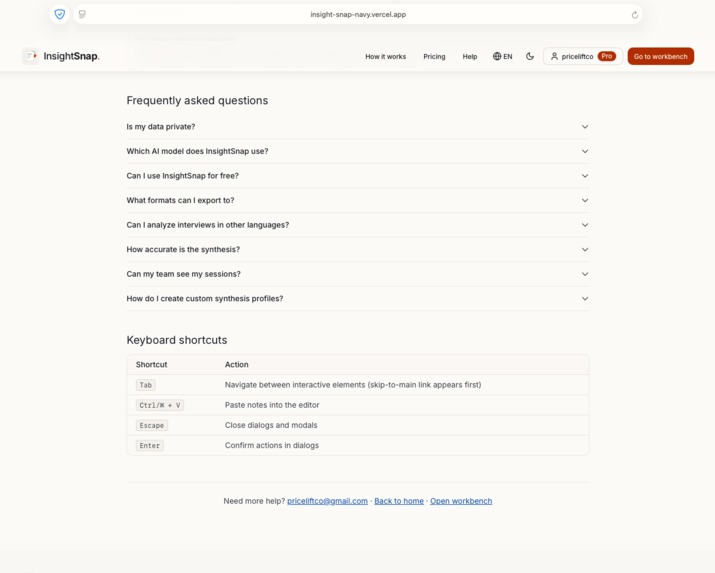
Task: Reload the page with the refresh icon
Action: (x=635, y=15)
